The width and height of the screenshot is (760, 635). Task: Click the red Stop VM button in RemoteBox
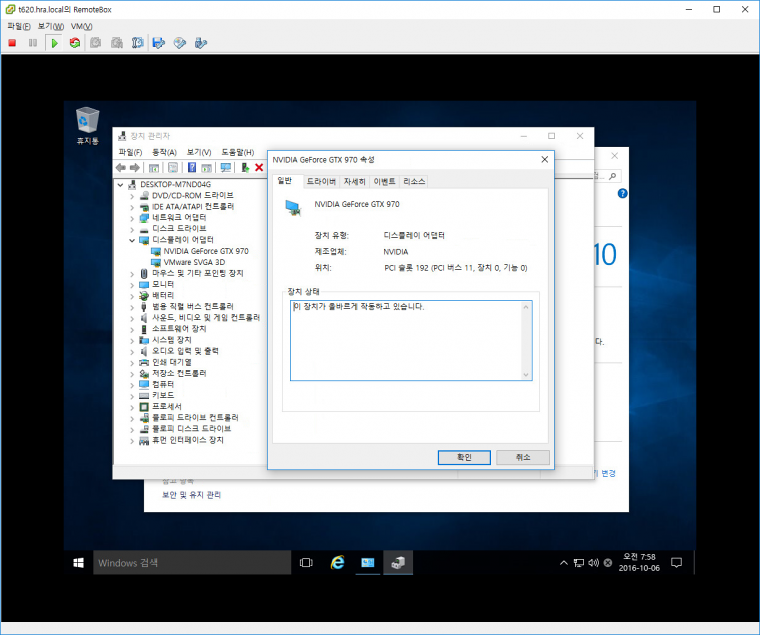(12, 43)
